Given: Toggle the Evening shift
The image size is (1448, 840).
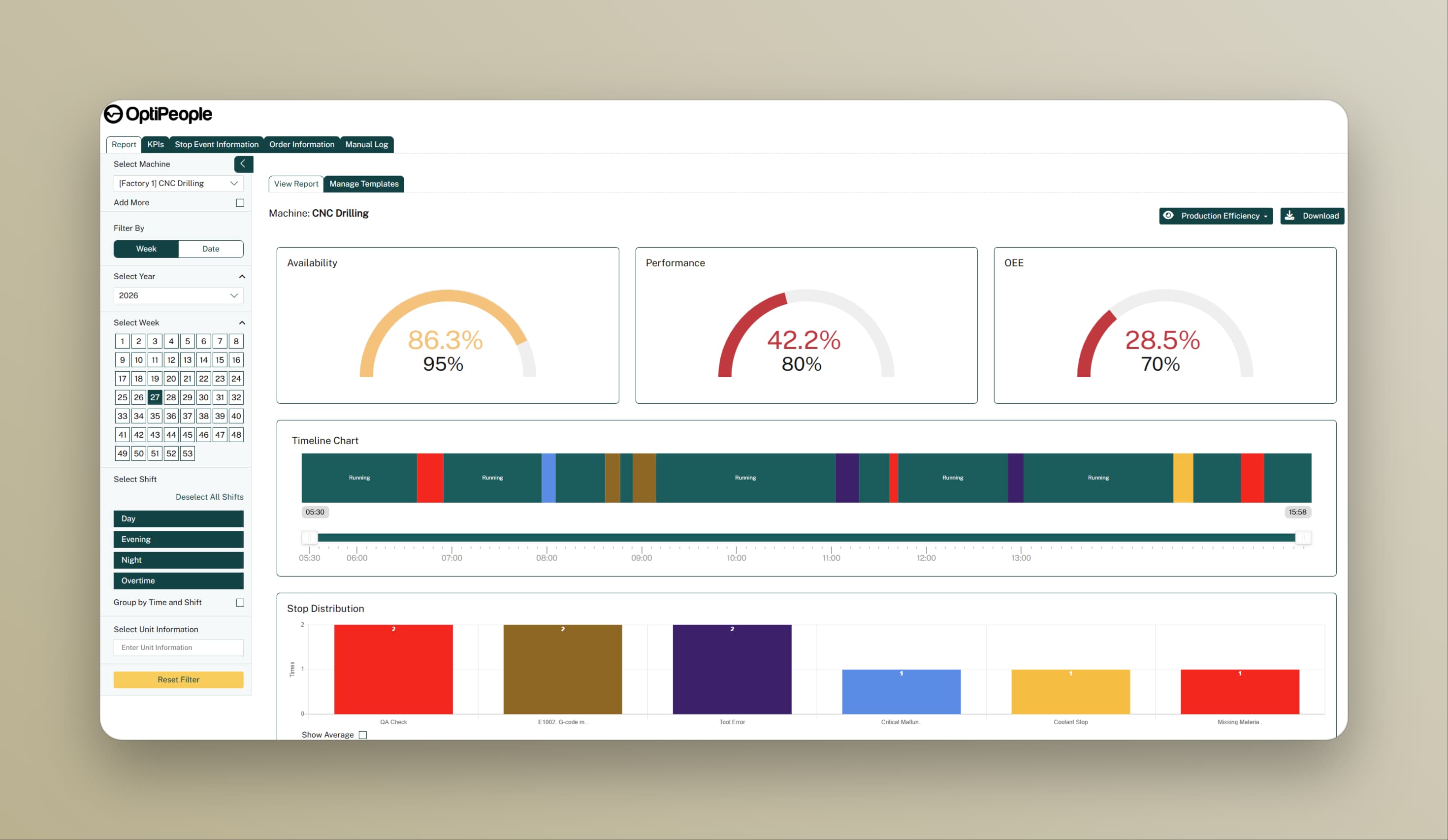Looking at the screenshot, I should 178,540.
